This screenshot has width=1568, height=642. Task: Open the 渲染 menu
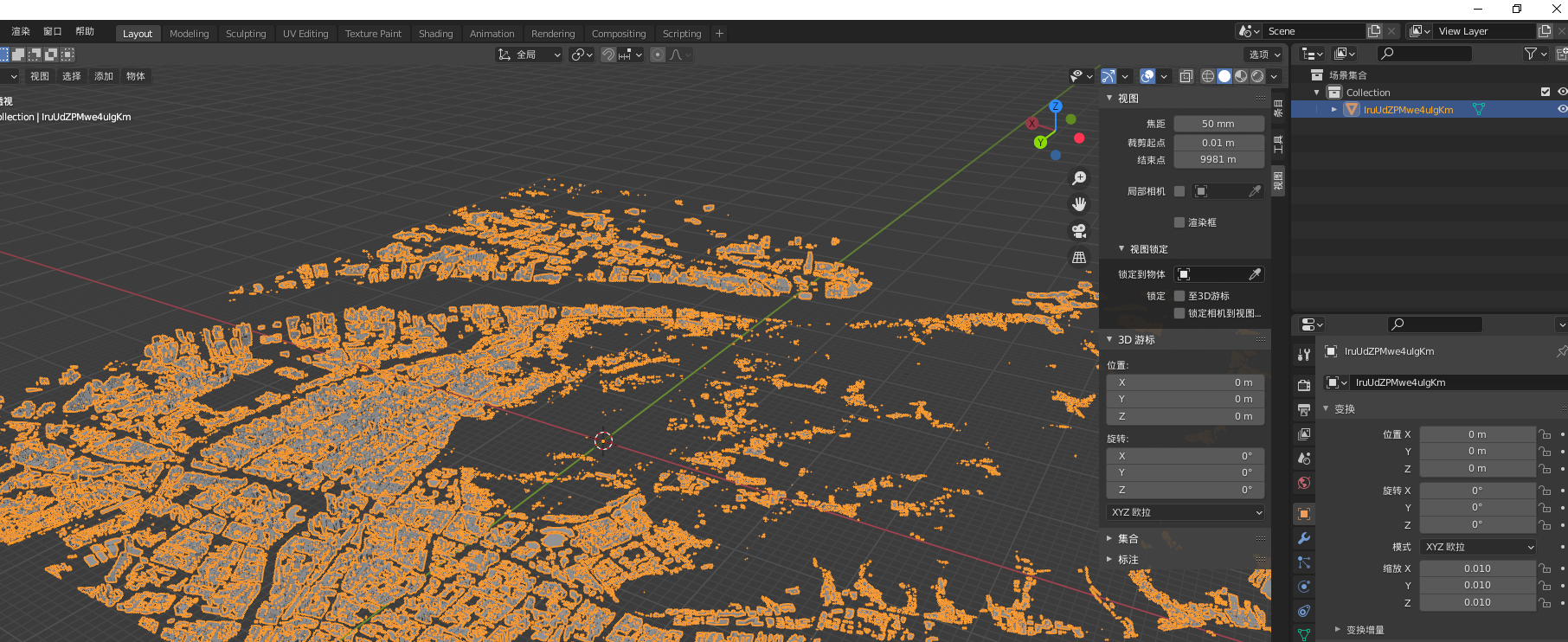[x=21, y=31]
